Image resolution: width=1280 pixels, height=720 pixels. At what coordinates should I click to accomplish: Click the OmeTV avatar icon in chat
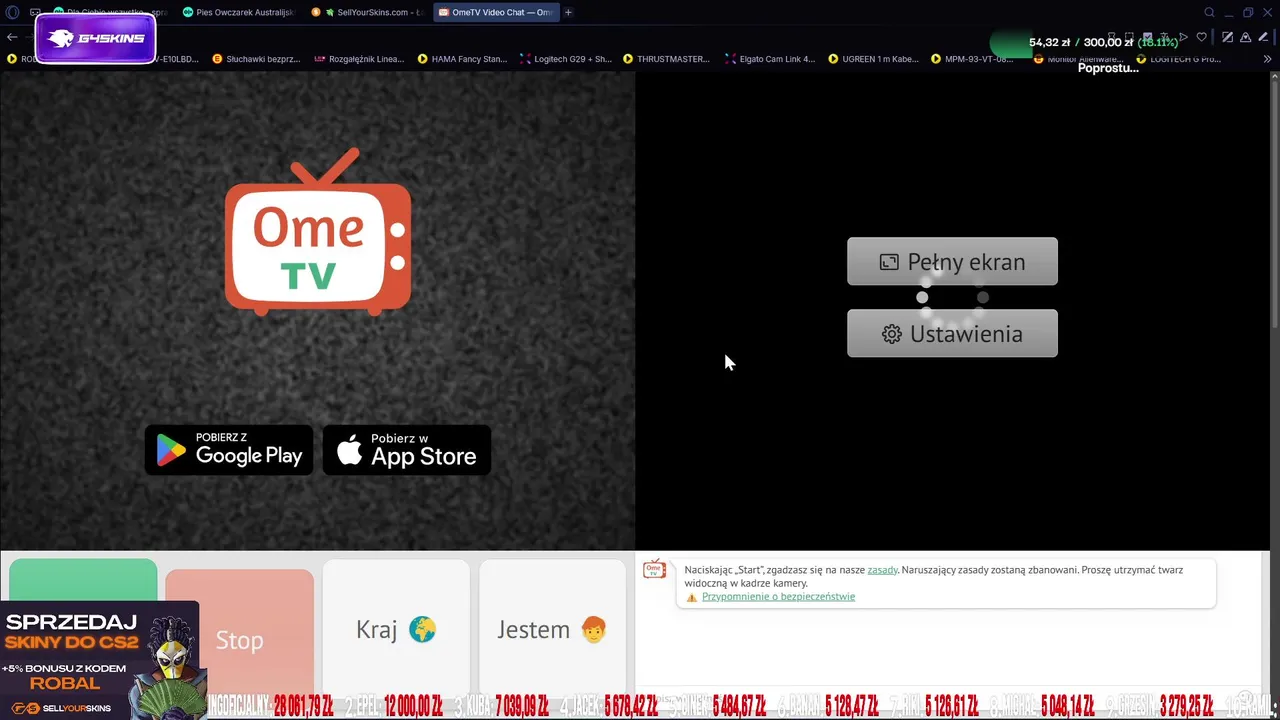point(654,569)
